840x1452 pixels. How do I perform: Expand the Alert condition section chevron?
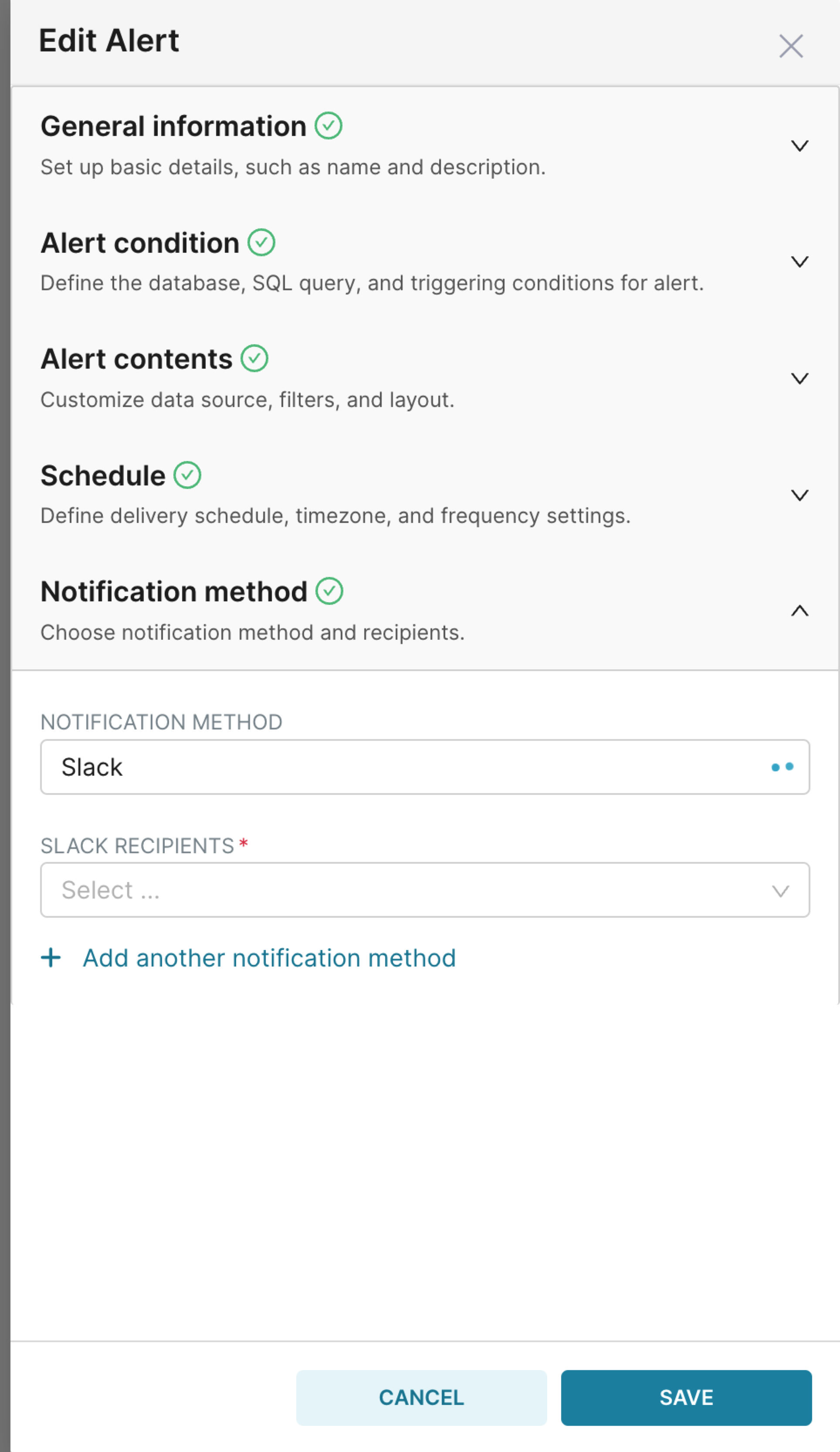pyautogui.click(x=799, y=261)
